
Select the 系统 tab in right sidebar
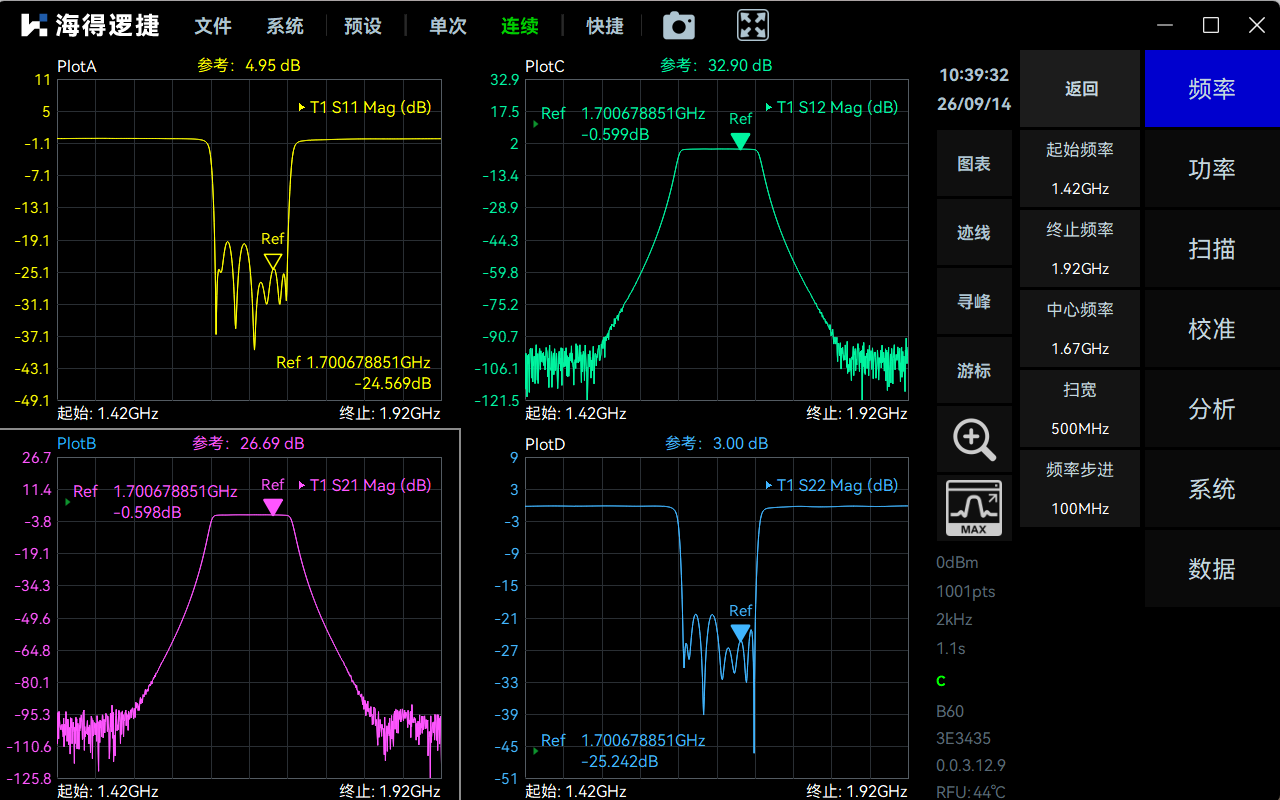(x=1212, y=489)
